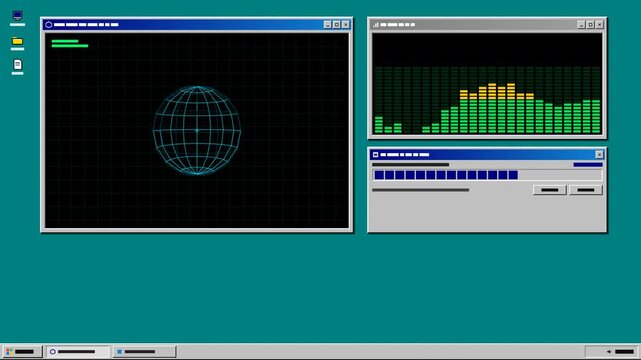
Task: Click the signal bars icon in the equalizer window title
Action: 376,25
